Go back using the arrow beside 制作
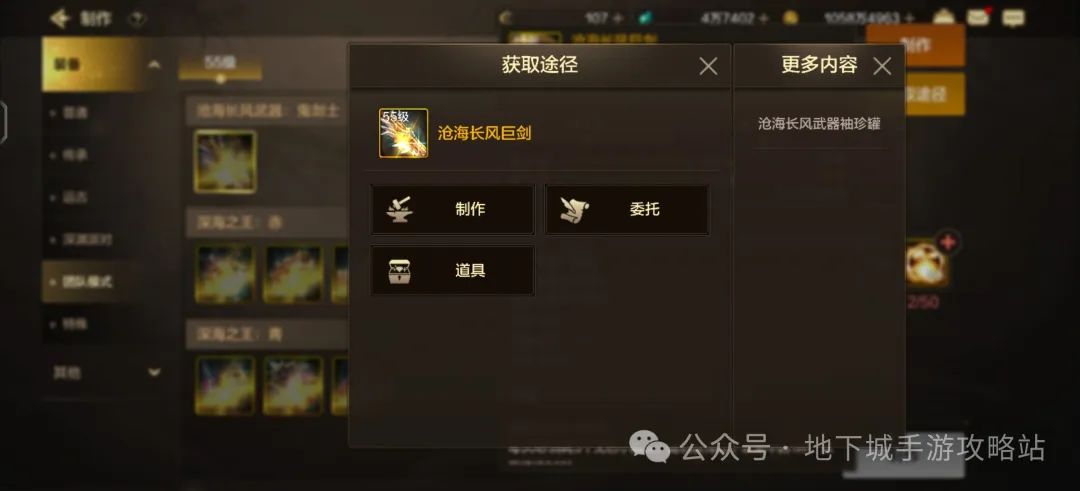The height and width of the screenshot is (491, 1080). point(60,19)
